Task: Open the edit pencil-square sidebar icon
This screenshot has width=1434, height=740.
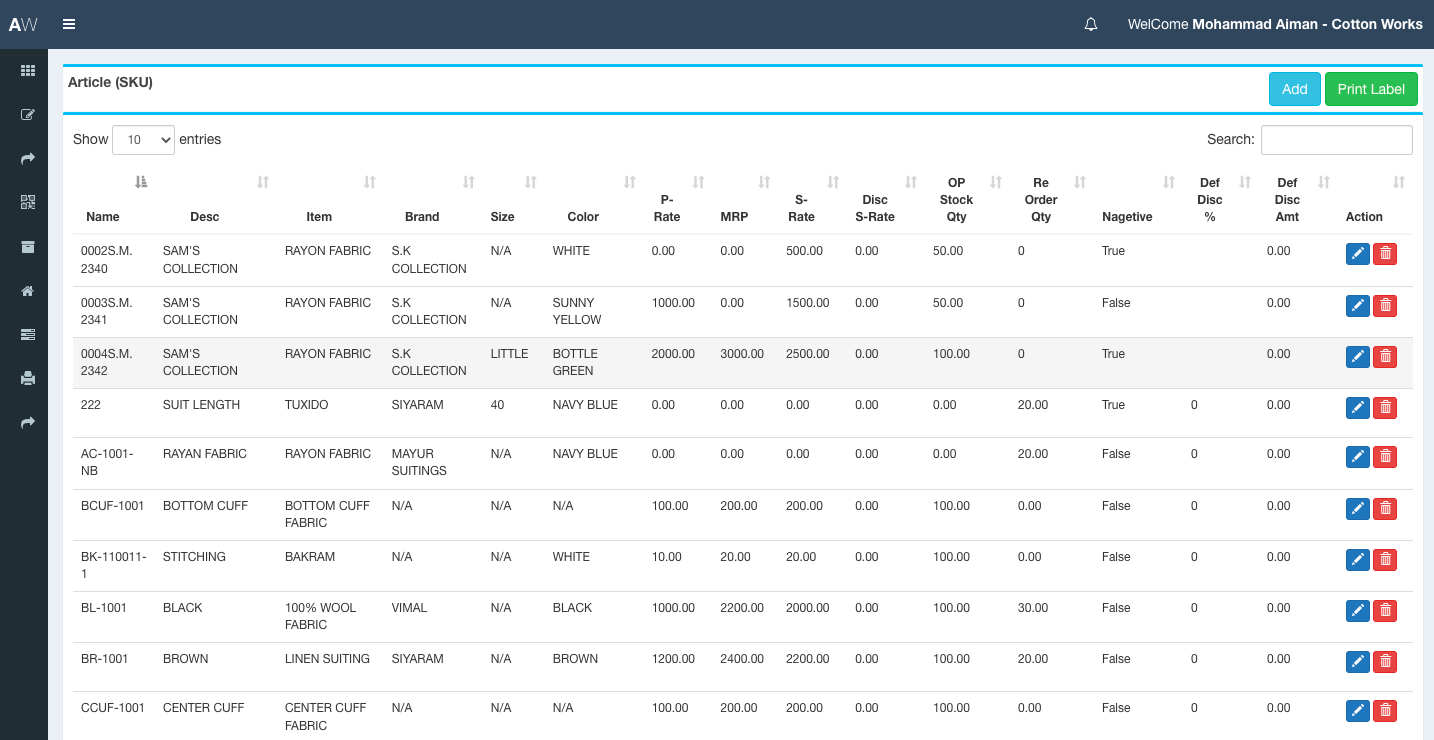Action: (x=28, y=115)
